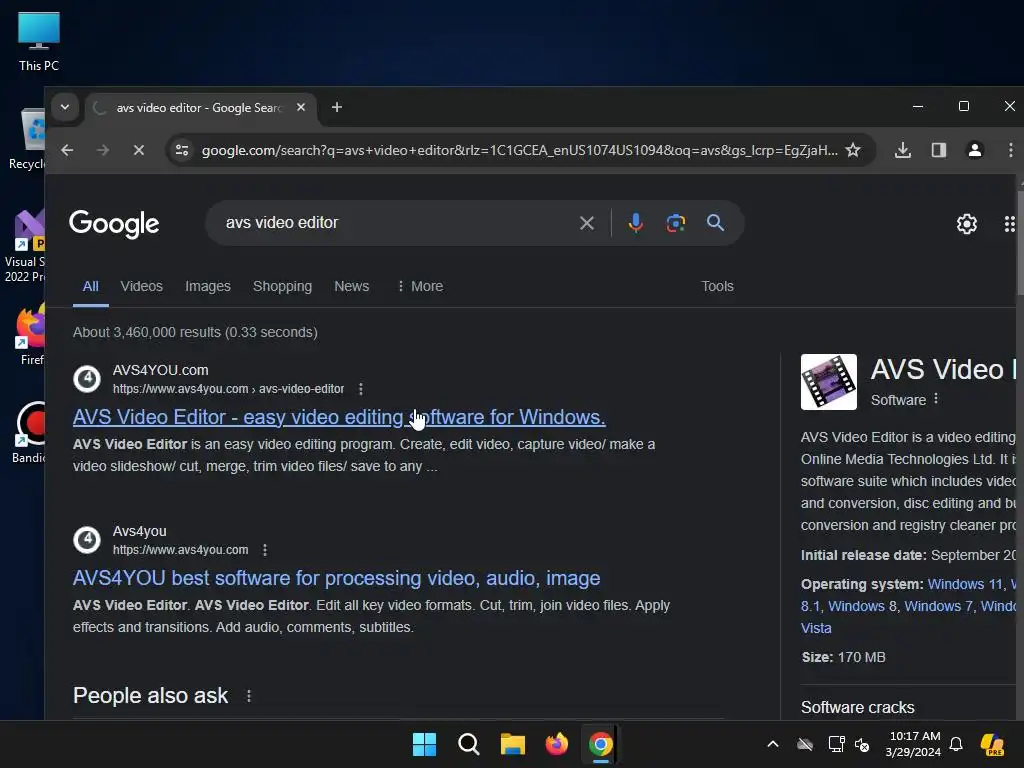Viewport: 1024px width, 768px height.
Task: Open File Explorer from taskbar
Action: pos(513,744)
